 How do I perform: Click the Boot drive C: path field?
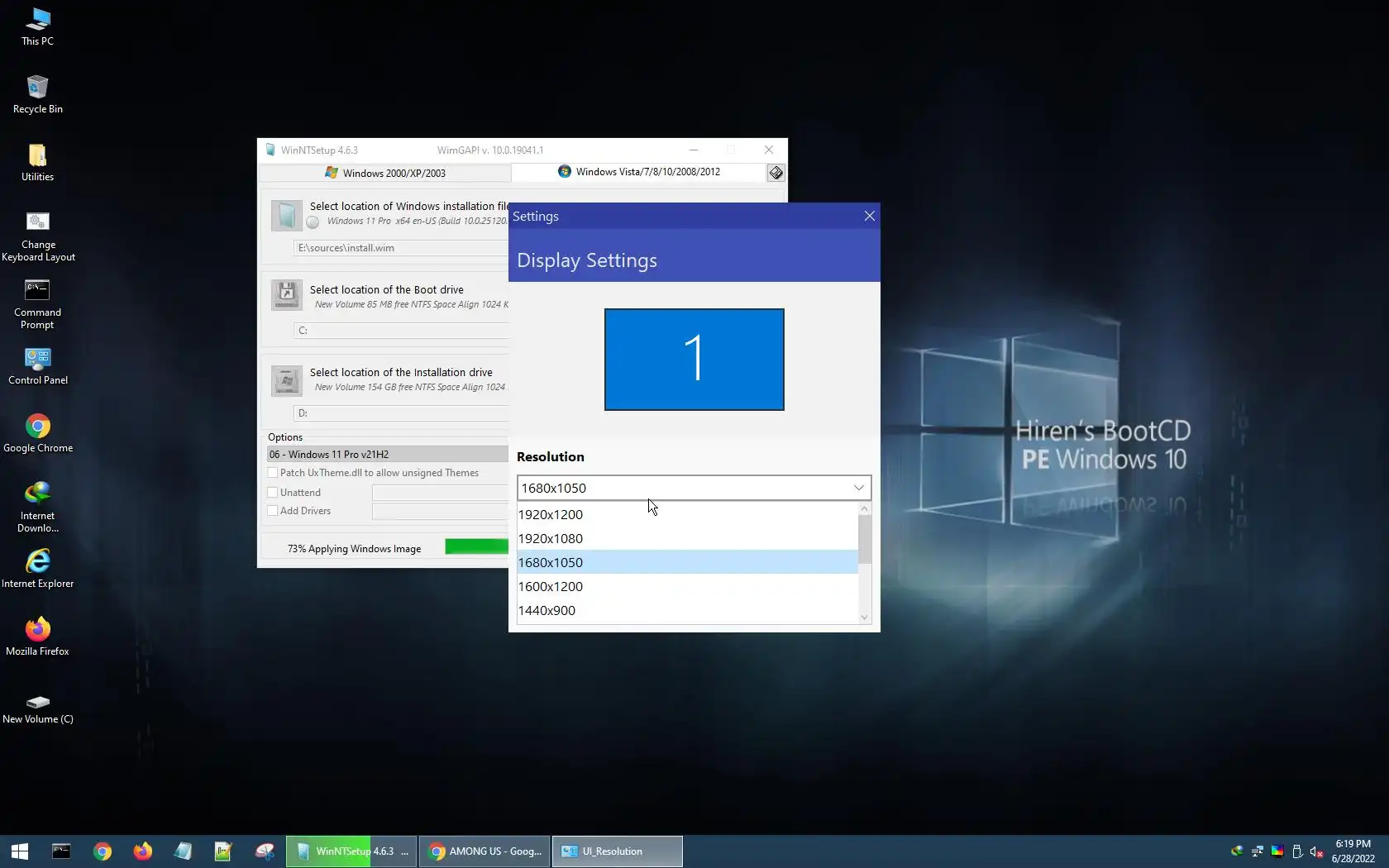[x=401, y=331]
